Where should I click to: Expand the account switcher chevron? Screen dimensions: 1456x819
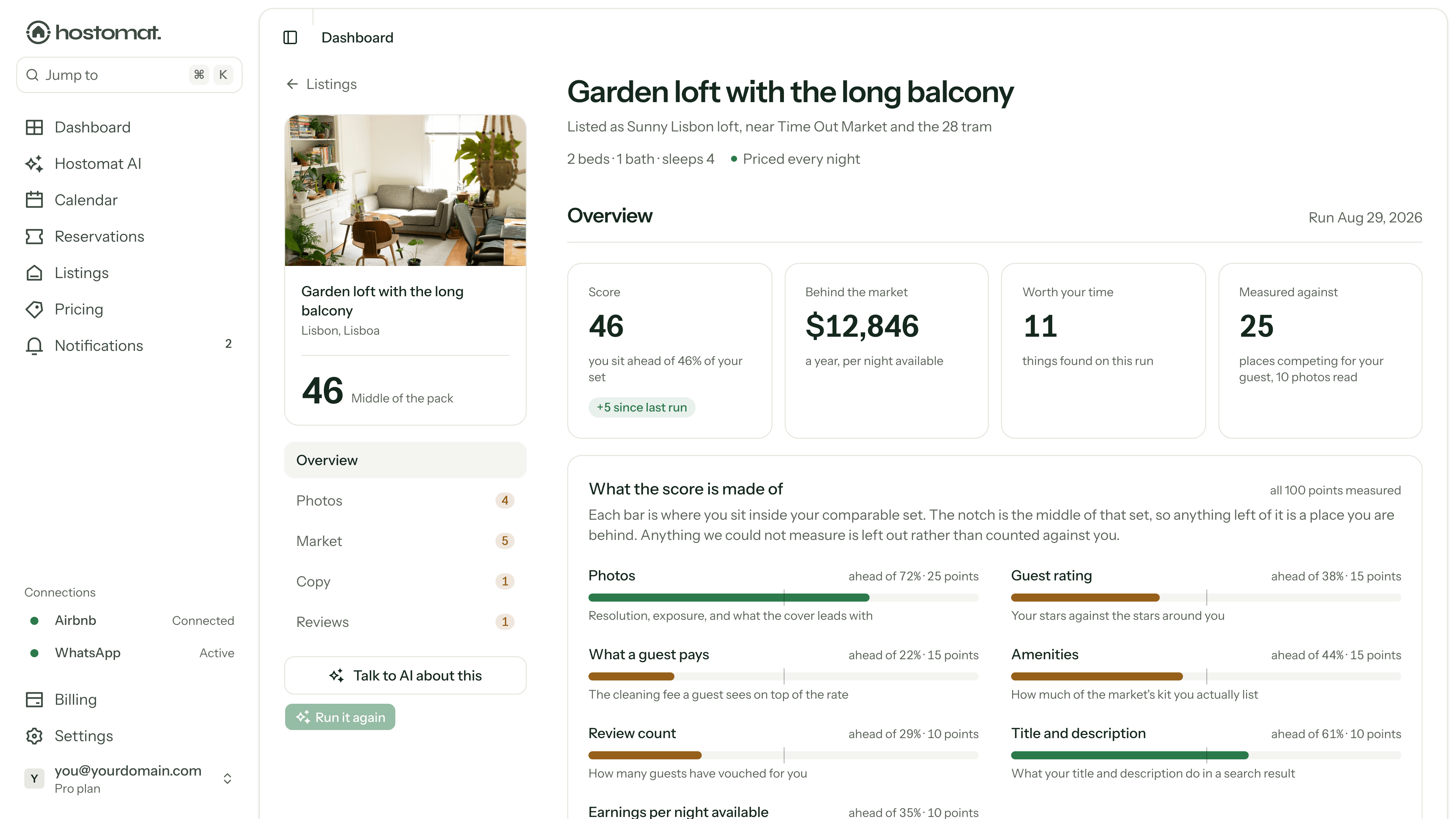pyautogui.click(x=227, y=778)
